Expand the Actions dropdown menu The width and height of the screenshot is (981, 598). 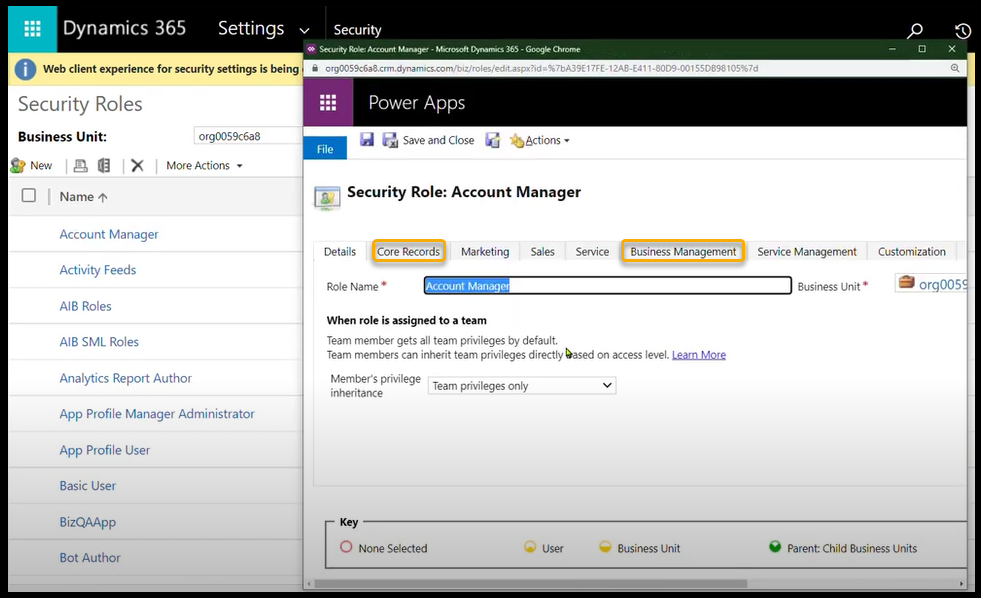coord(543,141)
